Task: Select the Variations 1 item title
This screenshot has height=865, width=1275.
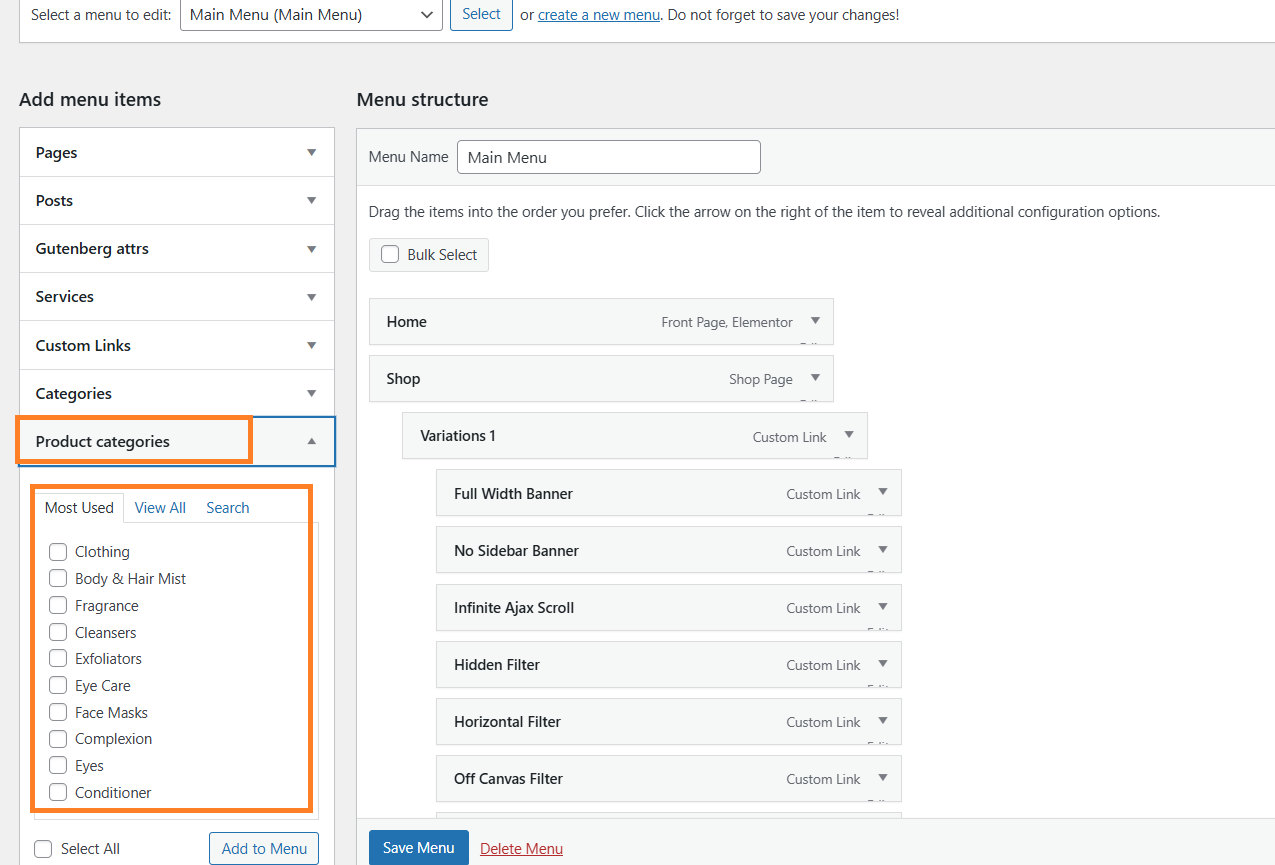Action: pyautogui.click(x=458, y=436)
